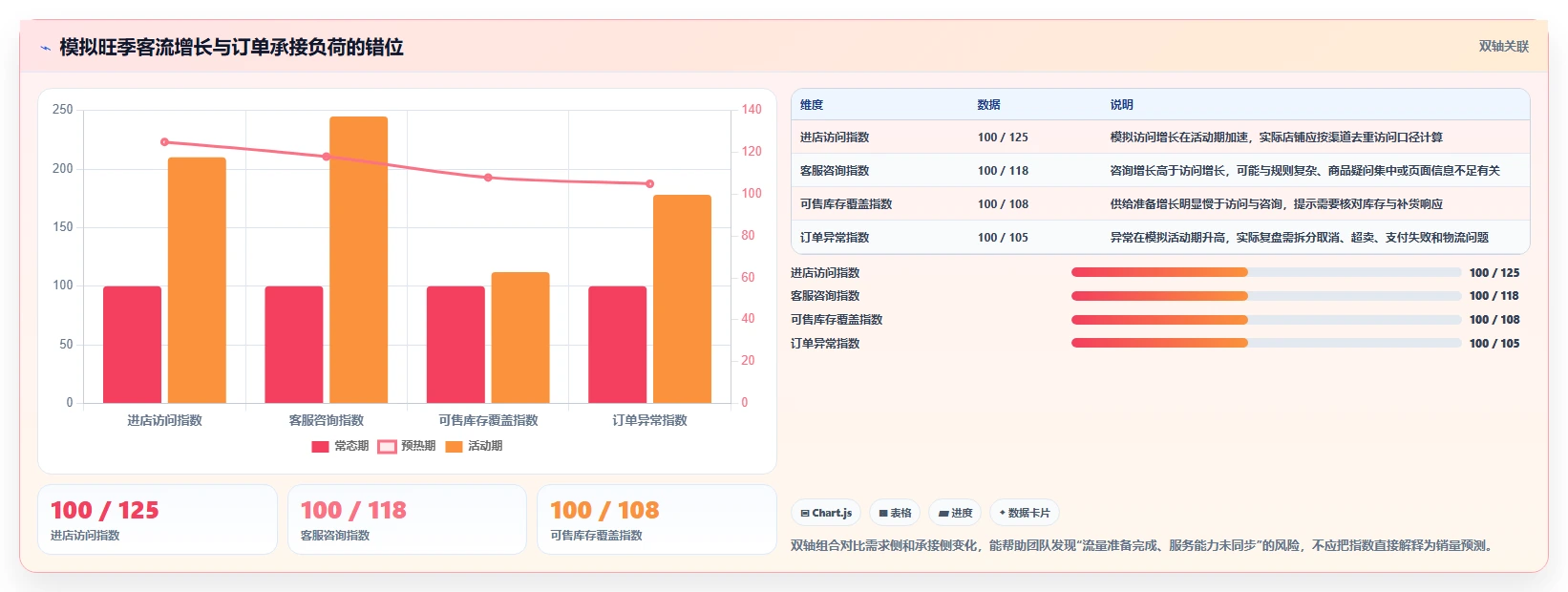
Task: Select the 可售库存覆盖指数 table row name cell
Action: 846,204
